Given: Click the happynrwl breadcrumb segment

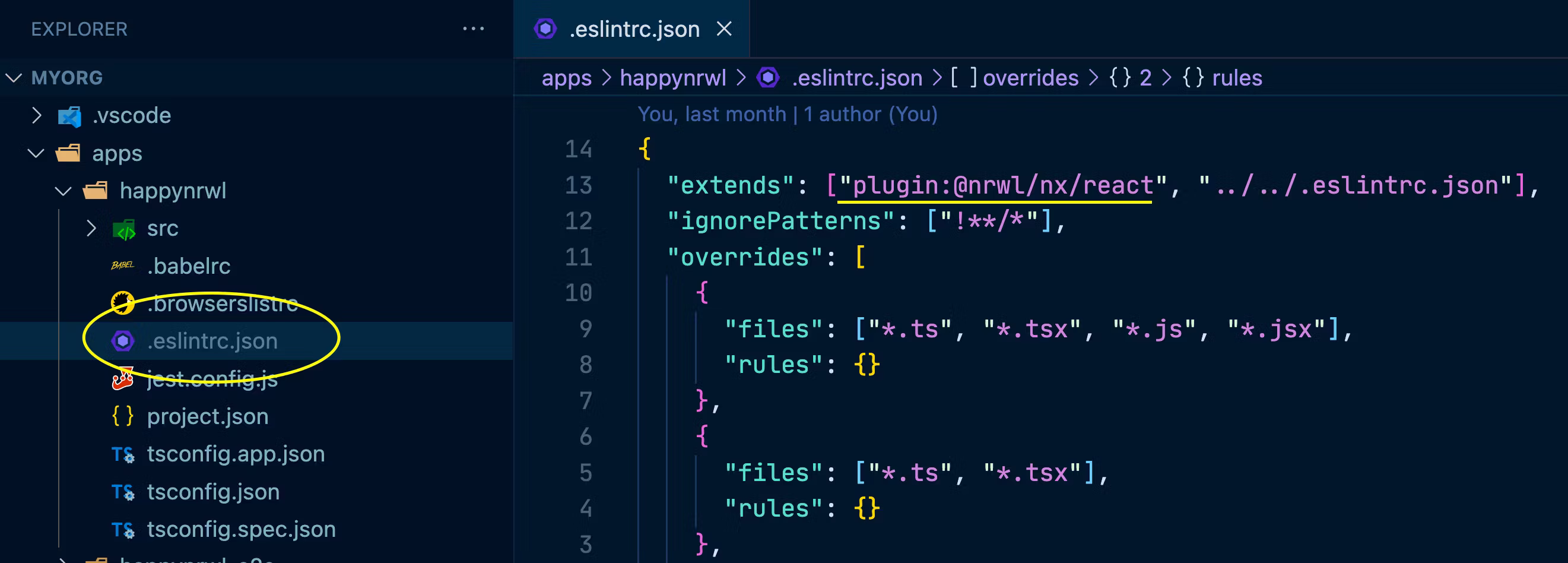Looking at the screenshot, I should (x=672, y=78).
